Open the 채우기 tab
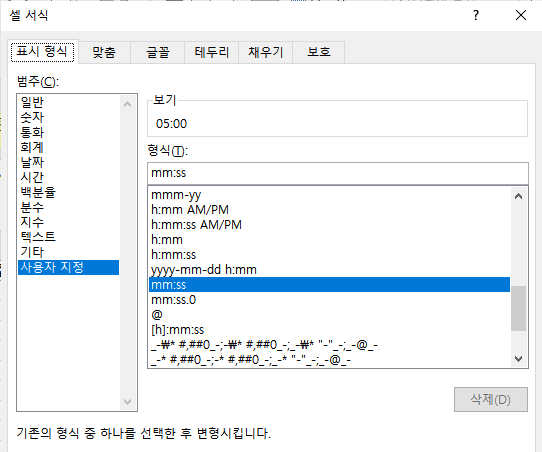Screen dimensions: 542x452 (265, 52)
